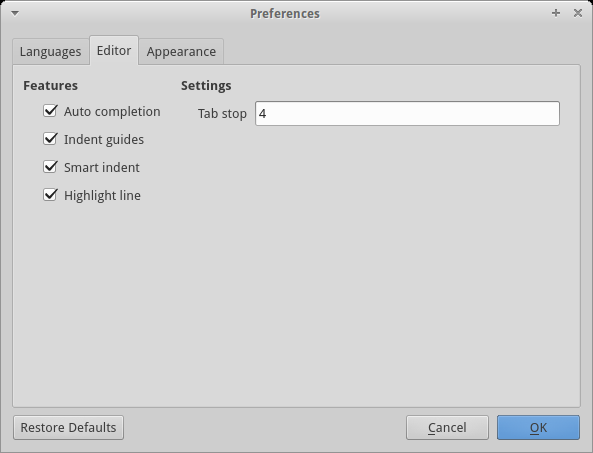Cancel the preferences changes
This screenshot has height=453, width=593.
[447, 427]
